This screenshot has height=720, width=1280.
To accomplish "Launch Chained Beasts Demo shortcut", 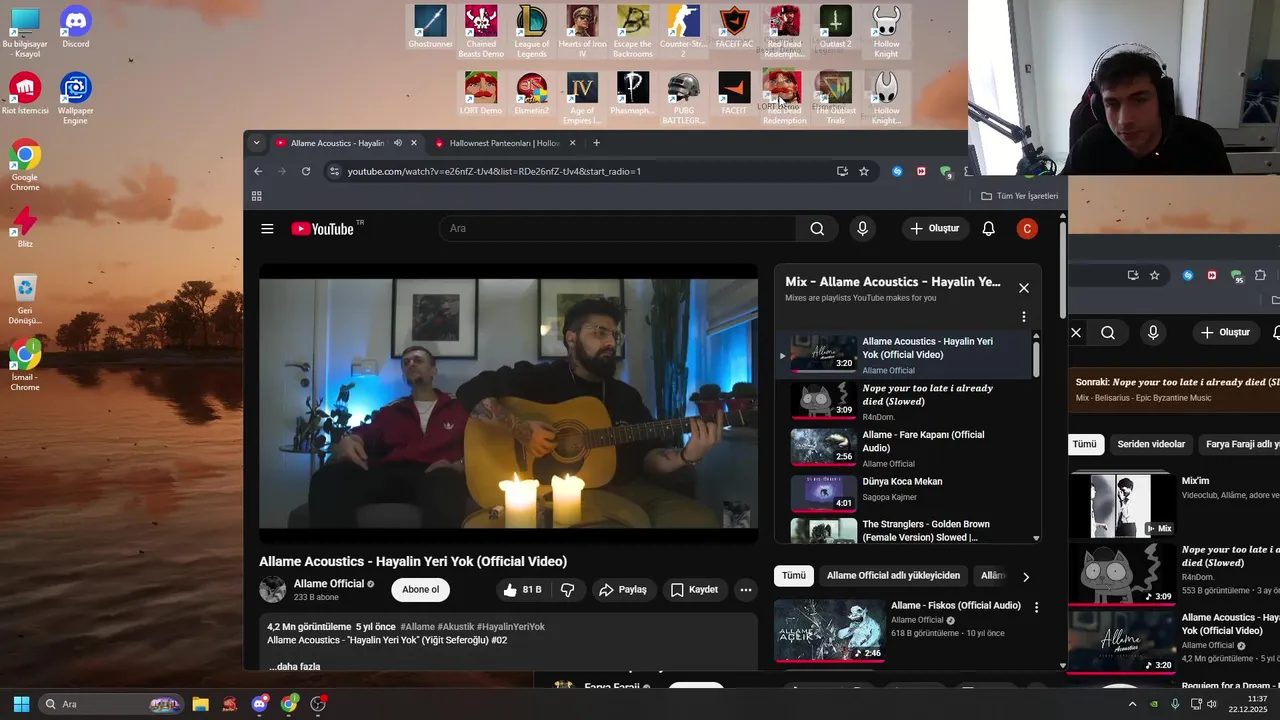I will [x=481, y=30].
